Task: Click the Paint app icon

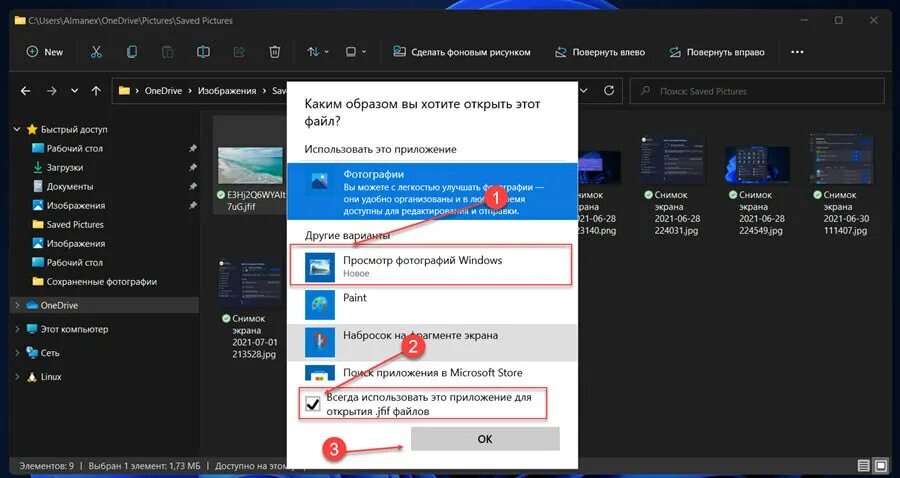Action: coord(320,305)
